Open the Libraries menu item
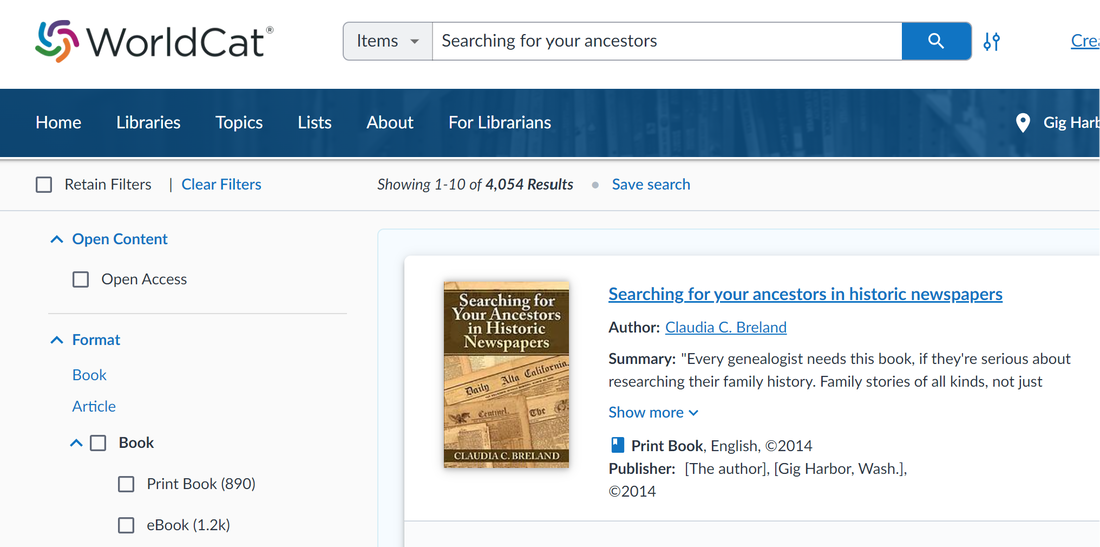Image resolution: width=1100 pixels, height=547 pixels. click(148, 123)
